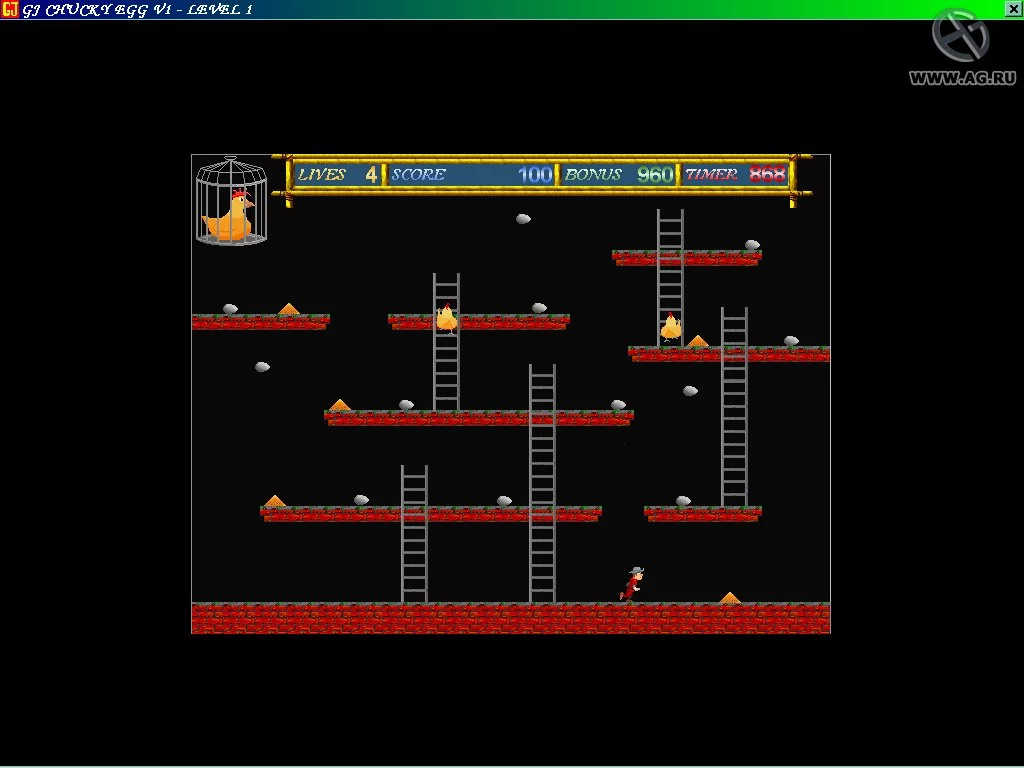This screenshot has height=768, width=1024.
Task: Click the egg at far right screen edge
Action: tap(791, 340)
